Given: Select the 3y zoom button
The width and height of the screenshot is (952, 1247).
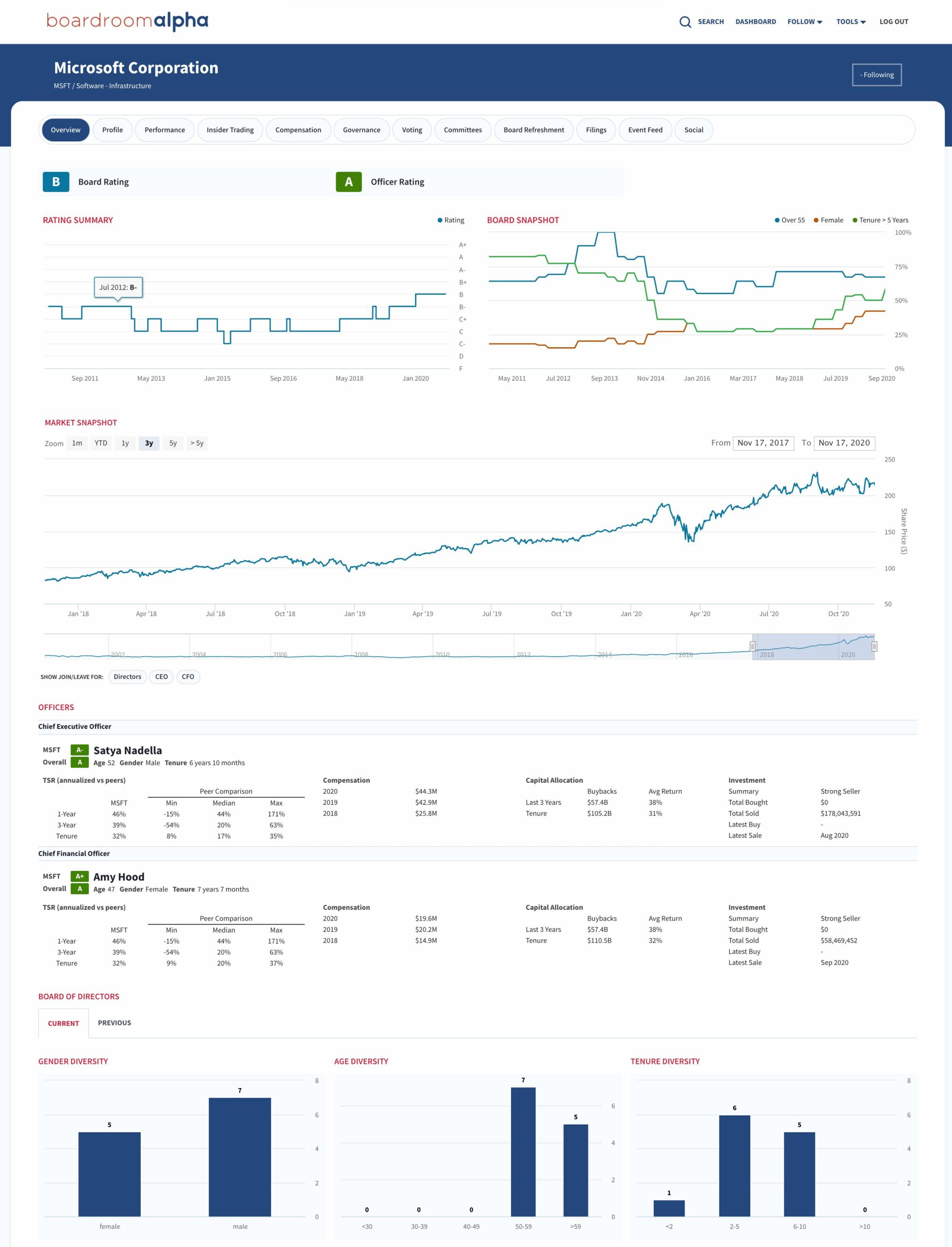Looking at the screenshot, I should 149,443.
